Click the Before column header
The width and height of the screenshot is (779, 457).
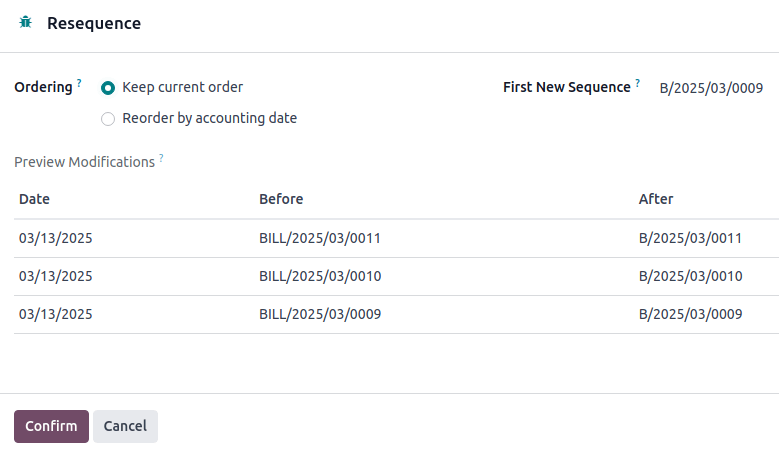click(x=281, y=199)
